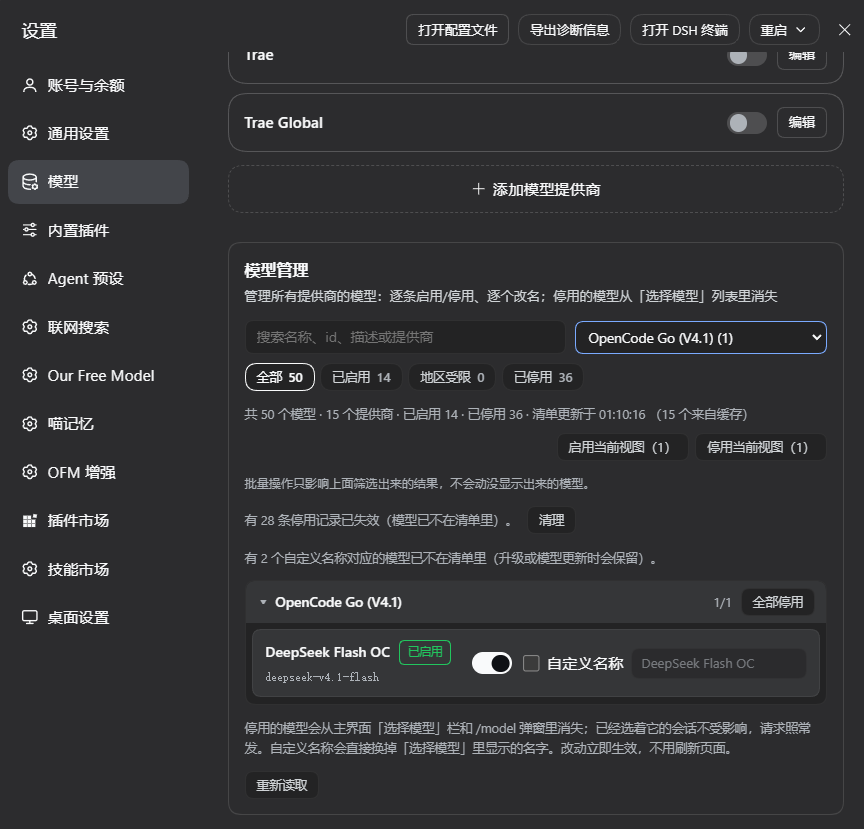
Task: Click the model id deepseek-v4.1-flash
Action: 322,677
